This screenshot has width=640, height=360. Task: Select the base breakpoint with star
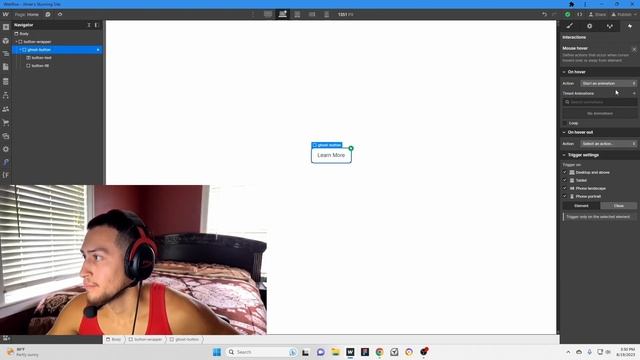282,14
